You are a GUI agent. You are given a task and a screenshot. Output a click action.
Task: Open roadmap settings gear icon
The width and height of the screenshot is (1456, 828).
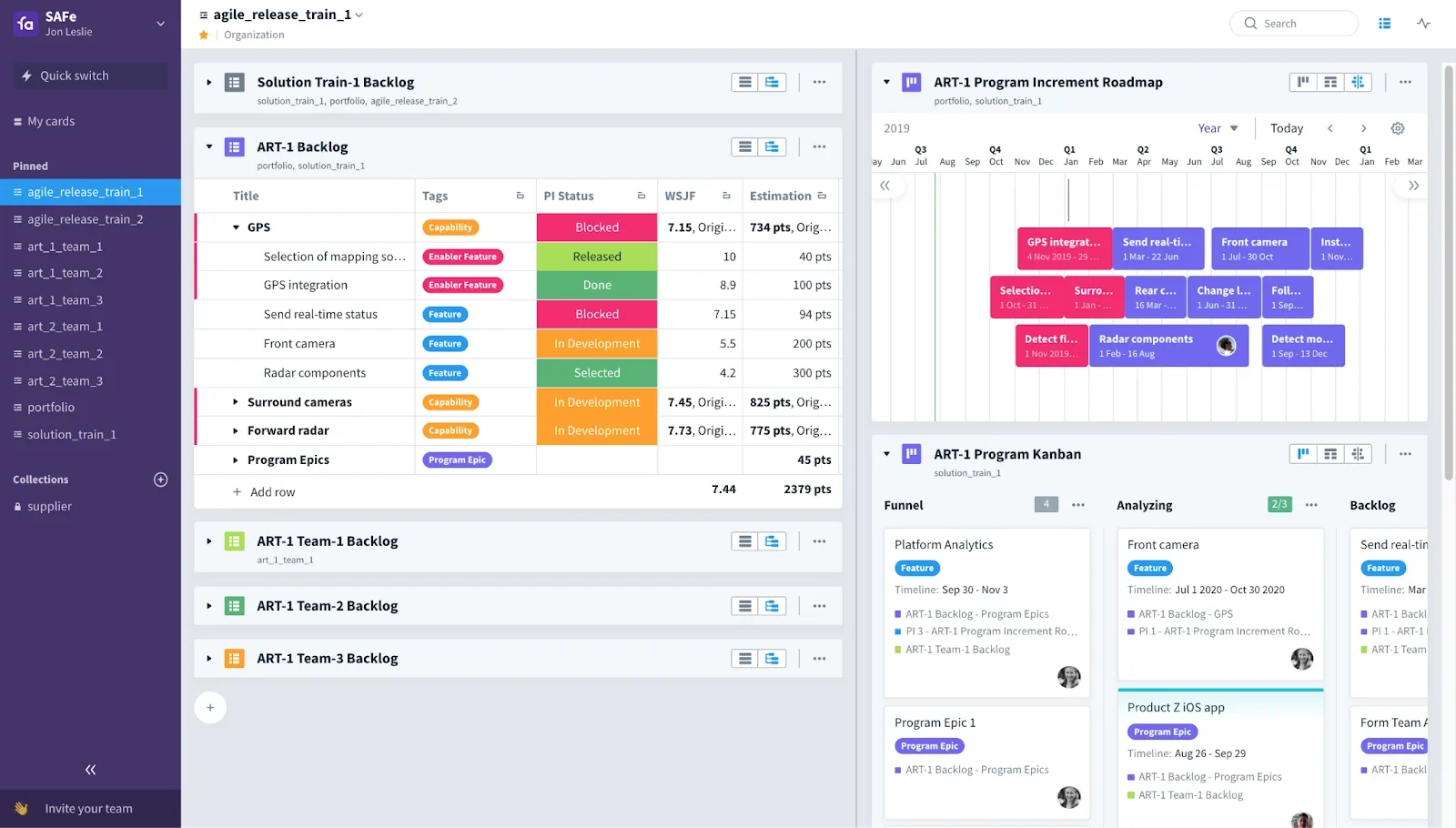pos(1398,128)
